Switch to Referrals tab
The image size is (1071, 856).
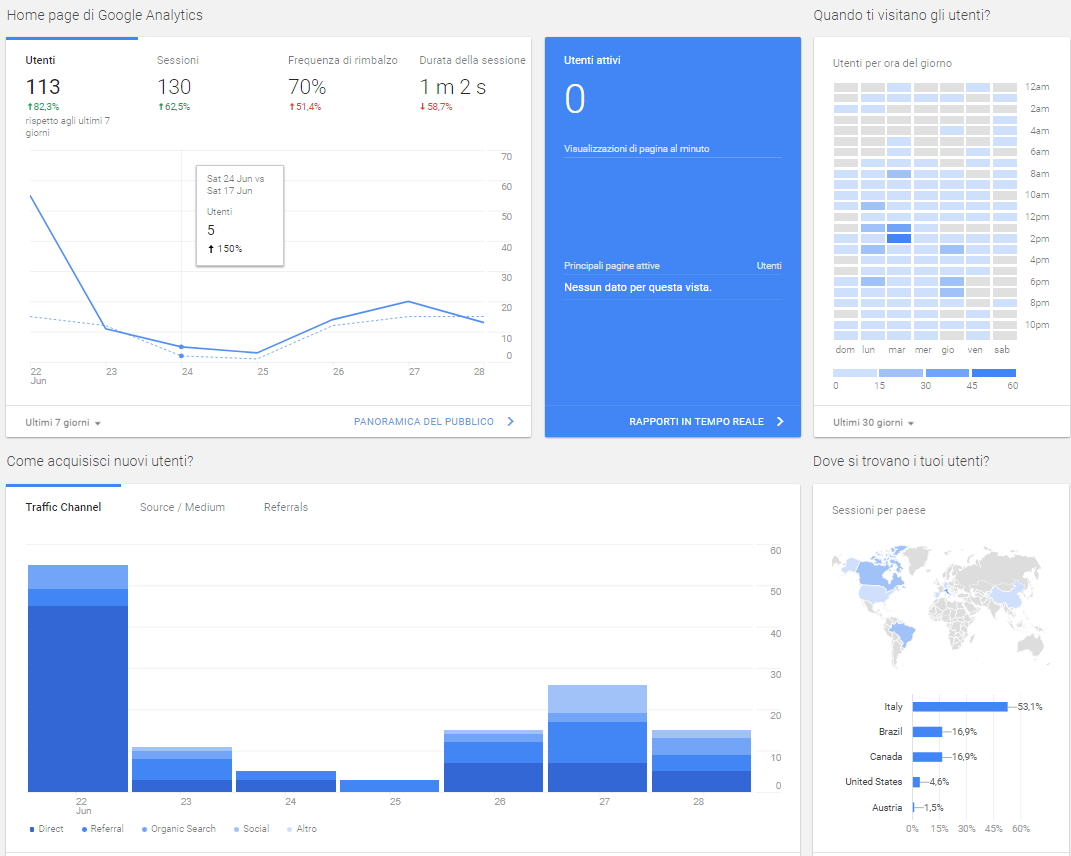286,507
